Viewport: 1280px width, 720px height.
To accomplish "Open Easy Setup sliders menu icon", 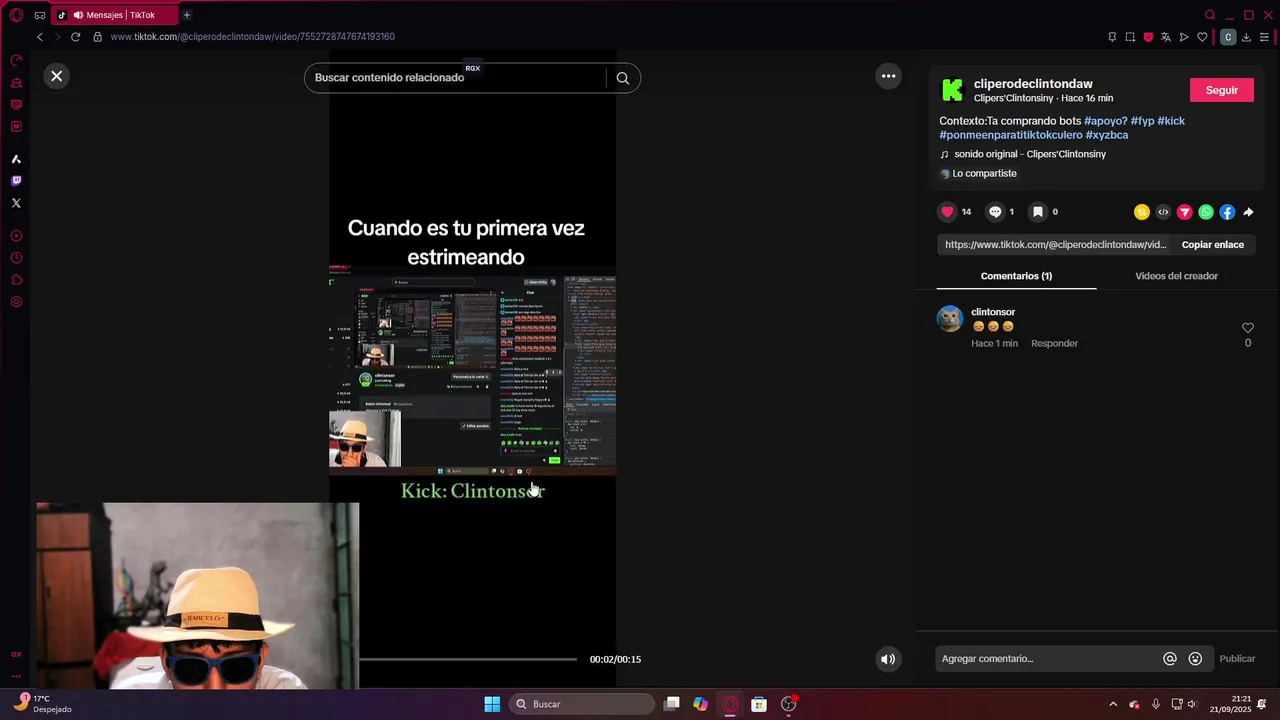I will [x=1264, y=37].
